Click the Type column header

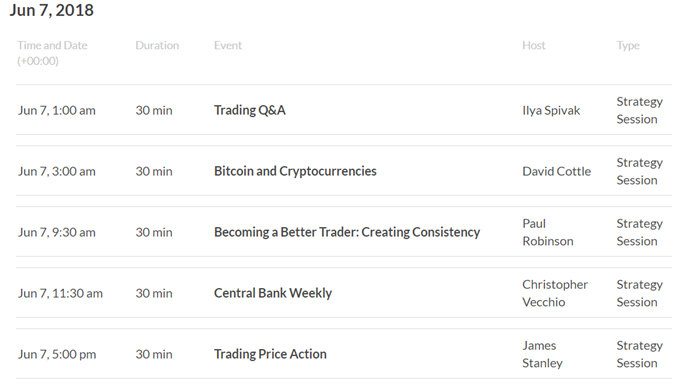pyautogui.click(x=628, y=46)
